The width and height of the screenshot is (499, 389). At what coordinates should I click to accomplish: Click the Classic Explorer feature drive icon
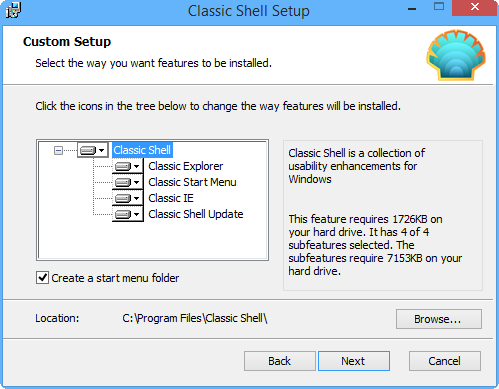click(x=123, y=166)
